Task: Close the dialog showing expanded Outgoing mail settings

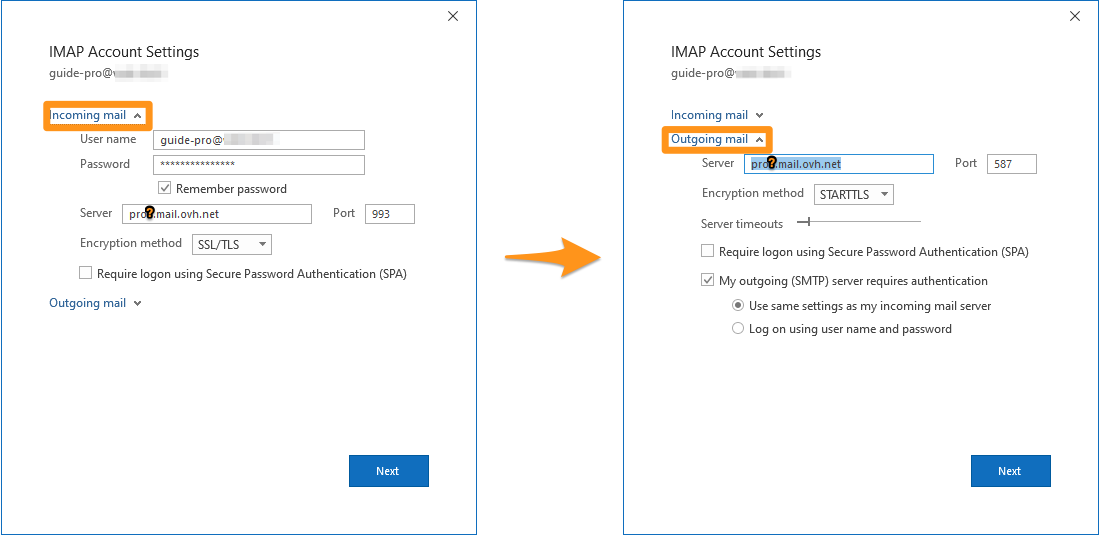Action: 1075,16
